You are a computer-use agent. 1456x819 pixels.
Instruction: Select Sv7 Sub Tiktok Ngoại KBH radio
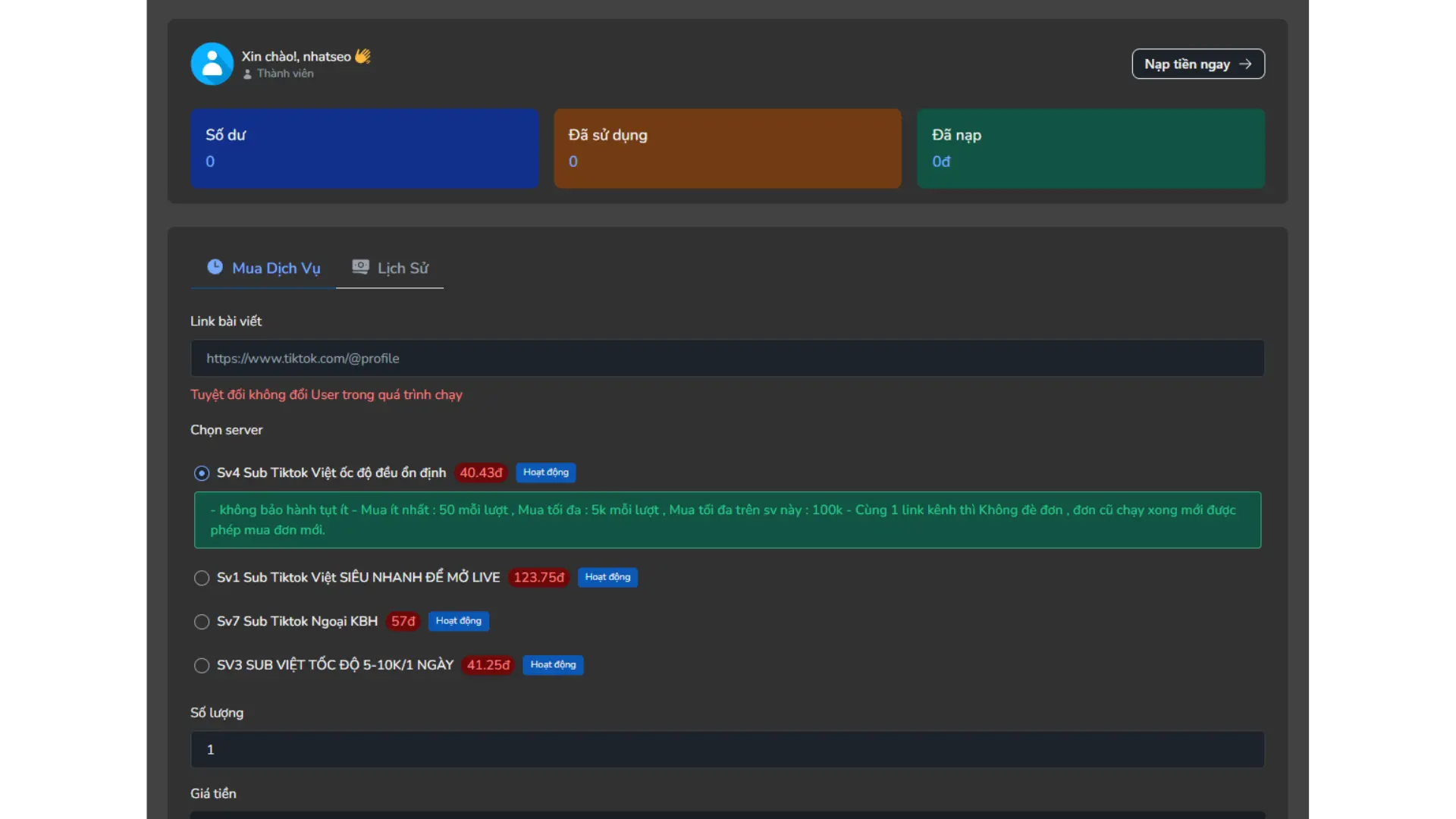[202, 622]
